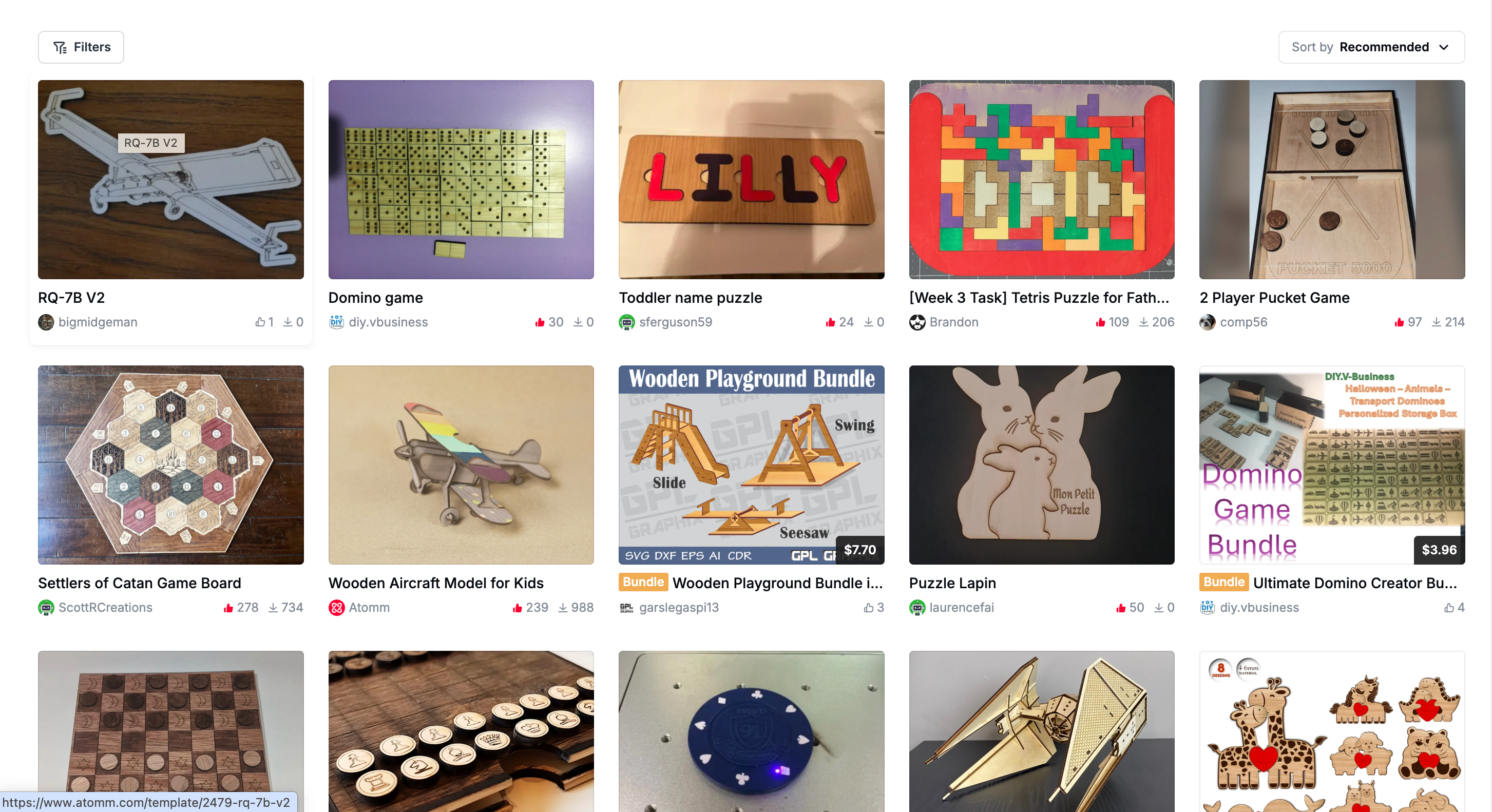Open the Settlers of Catan board thumbnail
Screen dimensions: 1492x812
(x=171, y=465)
